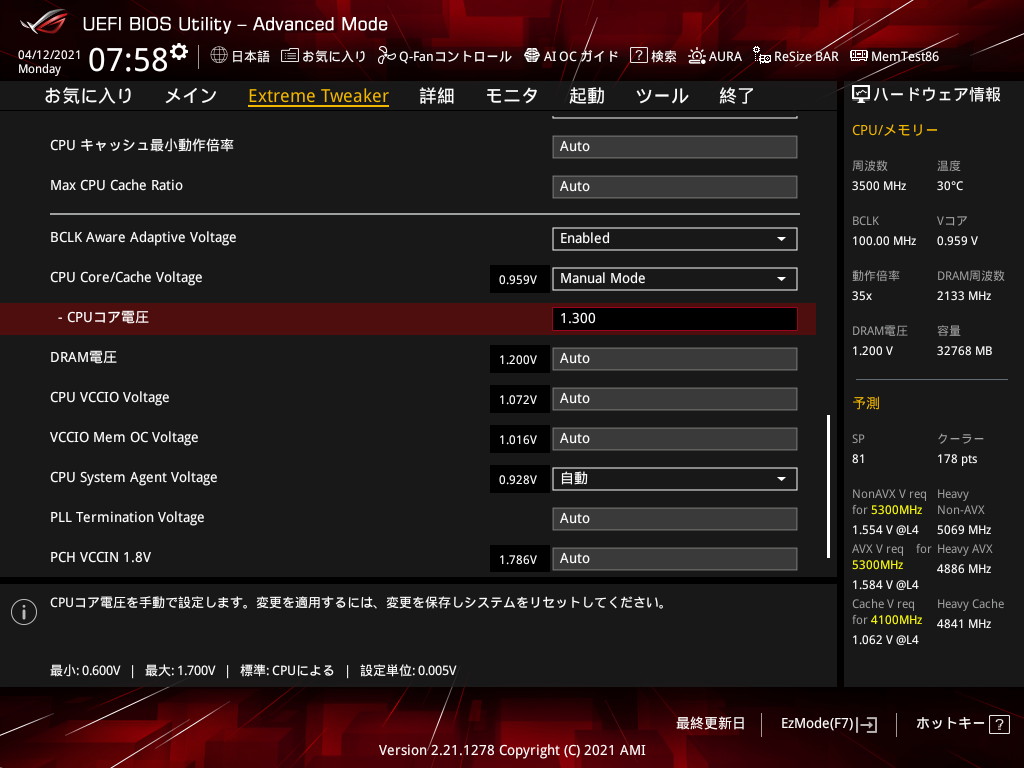Click the 3500 MHz frequency value

pos(879,186)
